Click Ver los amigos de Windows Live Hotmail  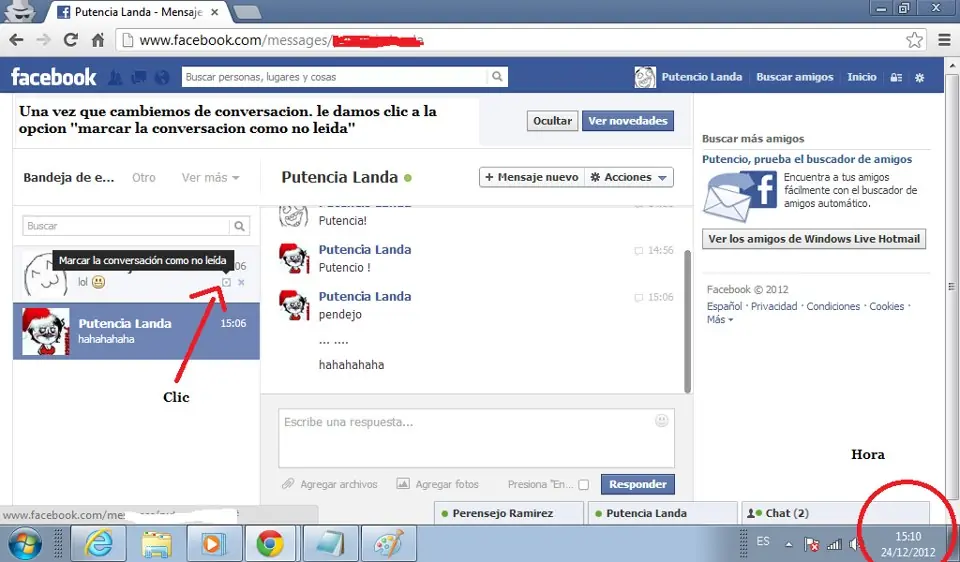tap(814, 239)
